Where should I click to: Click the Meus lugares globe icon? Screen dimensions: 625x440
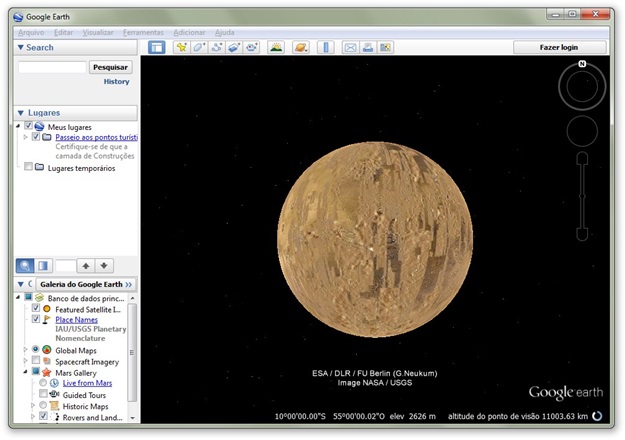[x=39, y=127]
